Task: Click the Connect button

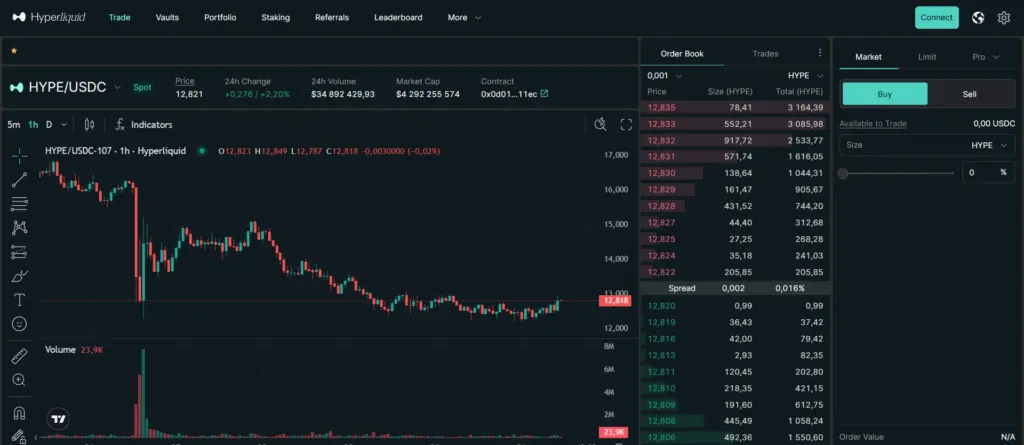Action: tap(936, 18)
